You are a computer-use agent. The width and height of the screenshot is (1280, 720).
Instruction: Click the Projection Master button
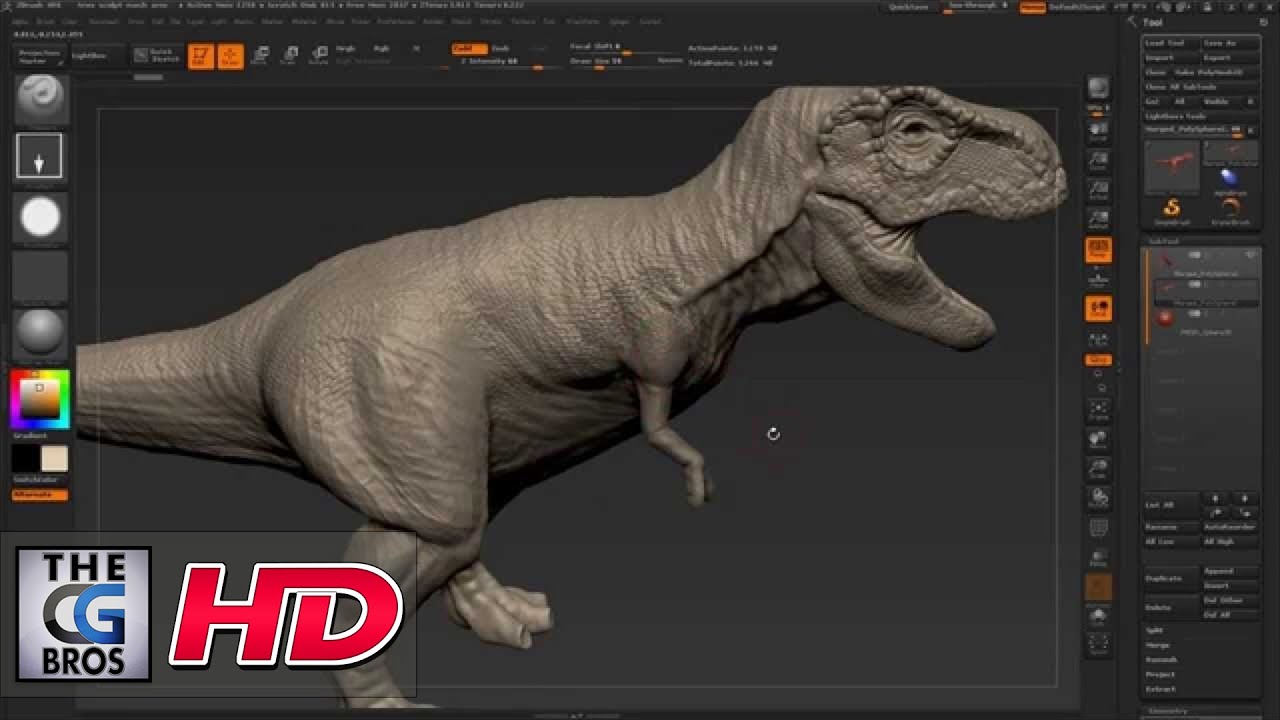tap(40, 56)
